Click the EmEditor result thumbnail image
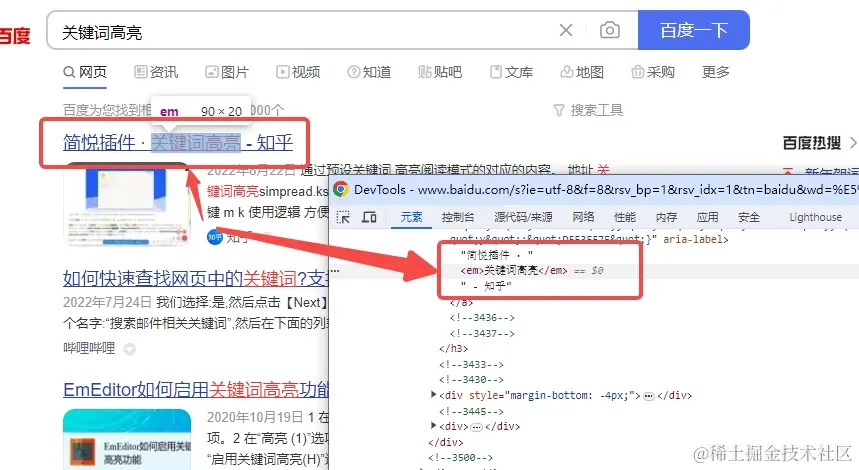This screenshot has height=470, width=859. [x=127, y=439]
